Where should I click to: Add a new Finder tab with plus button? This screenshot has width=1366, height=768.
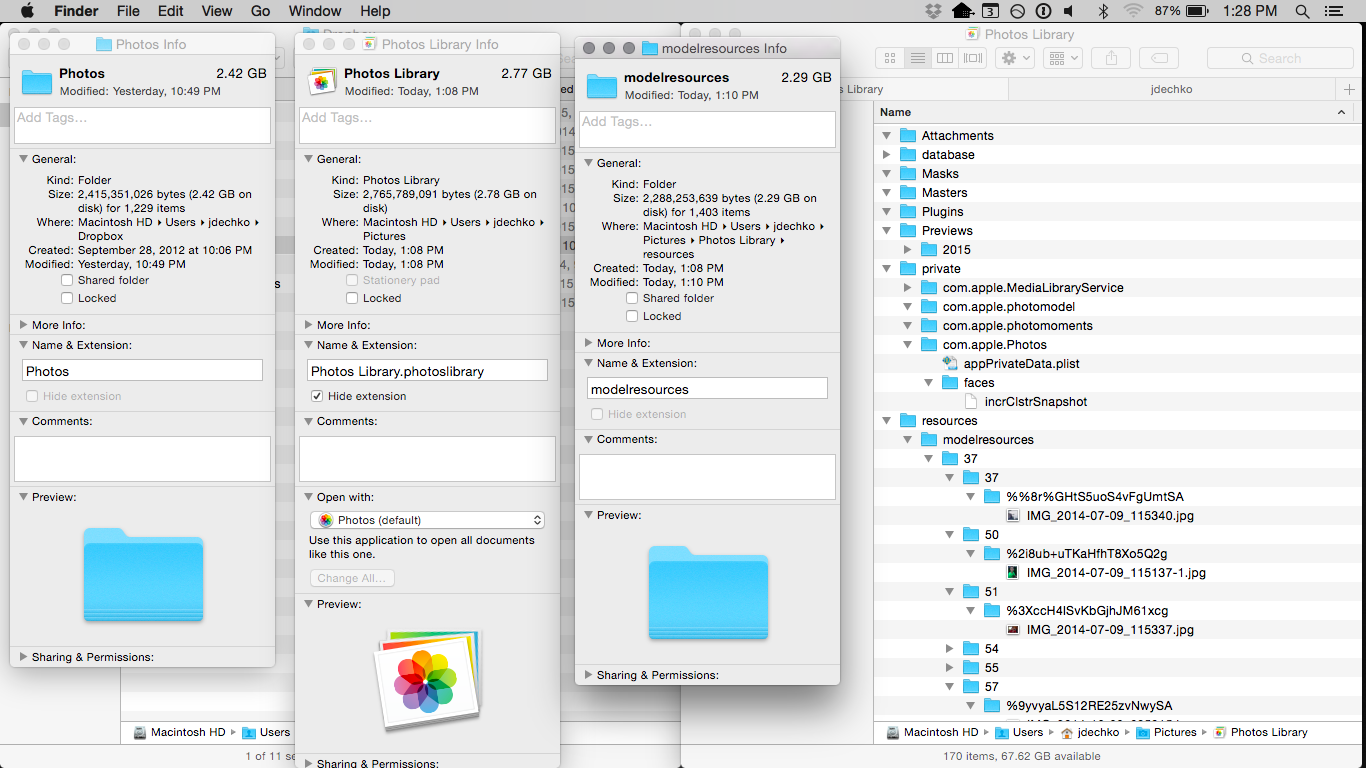coord(1349,89)
